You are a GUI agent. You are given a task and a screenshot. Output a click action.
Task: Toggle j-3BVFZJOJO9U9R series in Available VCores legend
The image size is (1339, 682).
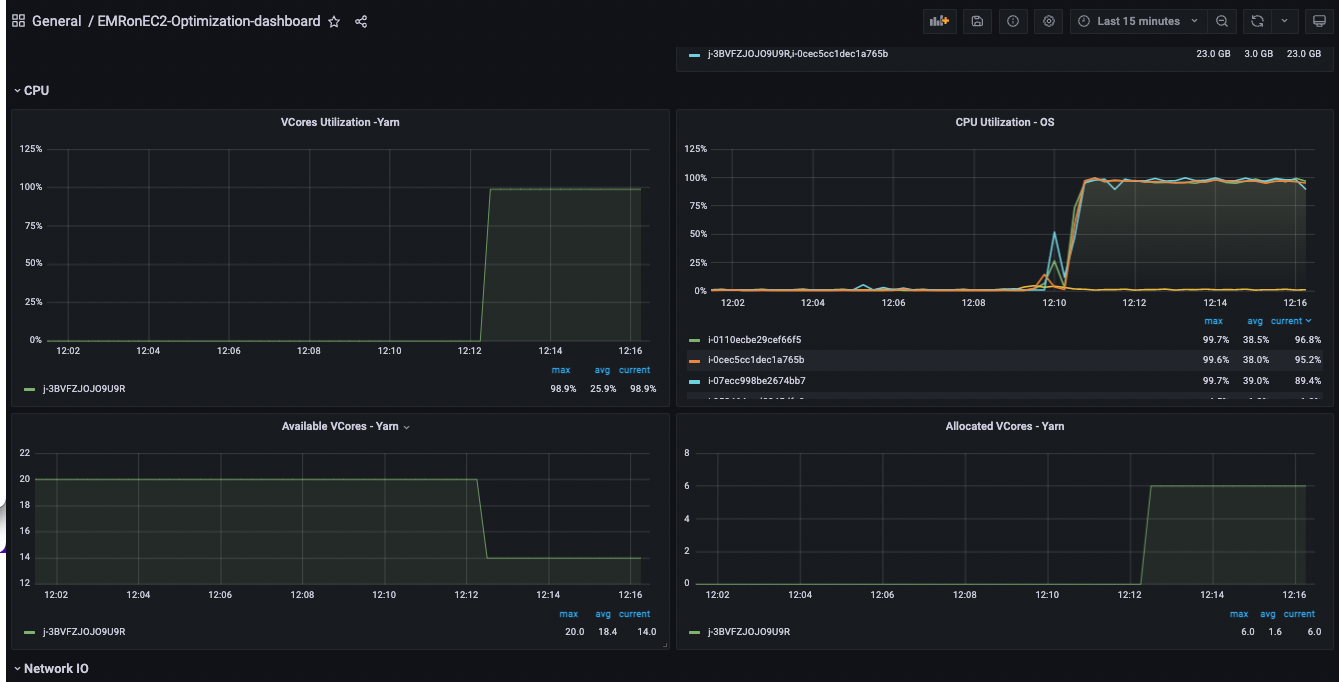point(83,632)
